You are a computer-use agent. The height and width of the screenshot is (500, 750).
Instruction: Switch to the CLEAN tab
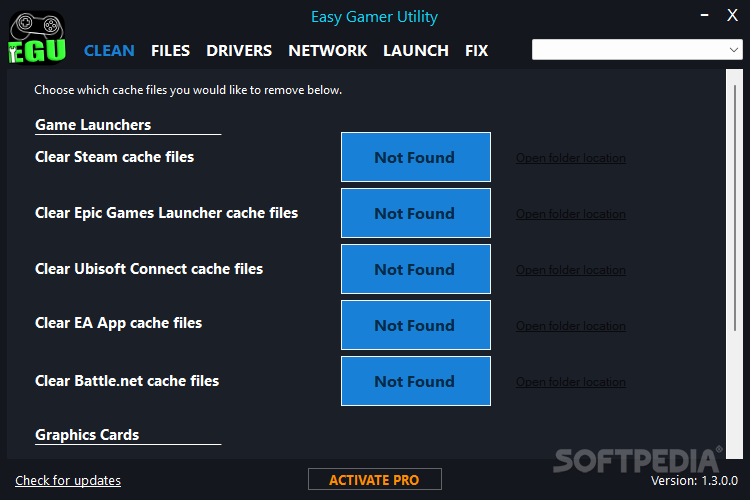pyautogui.click(x=109, y=51)
